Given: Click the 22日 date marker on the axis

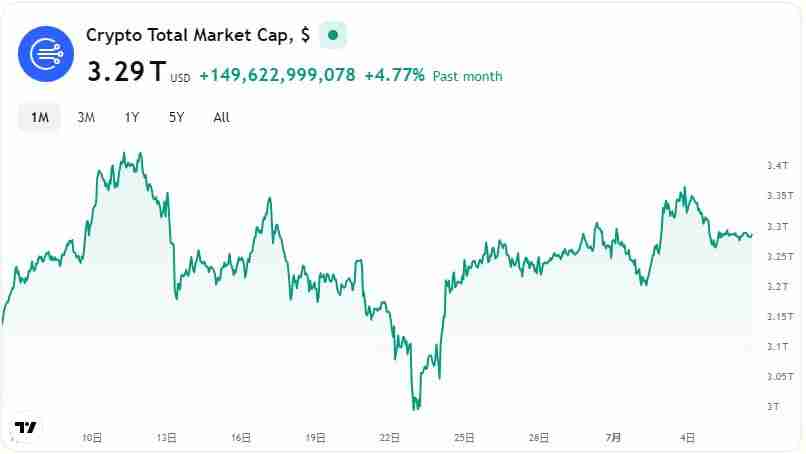Looking at the screenshot, I should click(x=390, y=437).
